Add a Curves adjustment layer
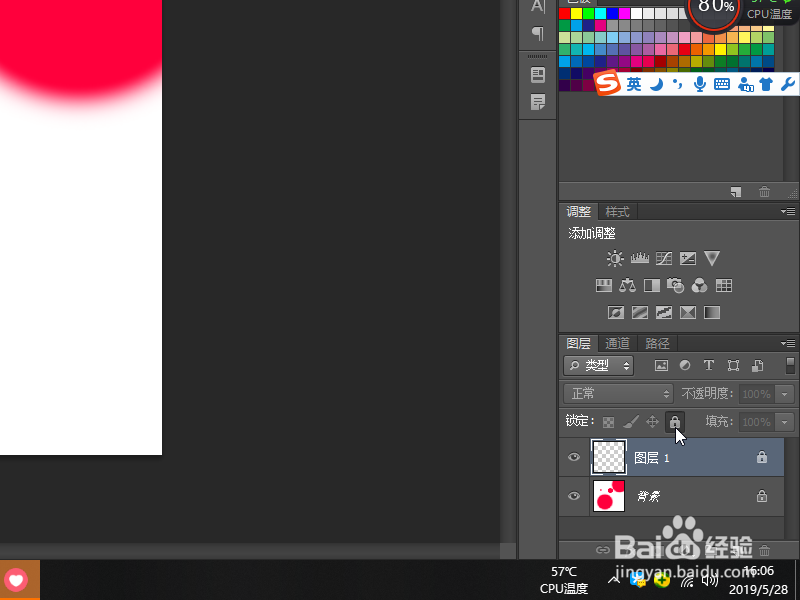This screenshot has height=600, width=800. click(x=664, y=258)
